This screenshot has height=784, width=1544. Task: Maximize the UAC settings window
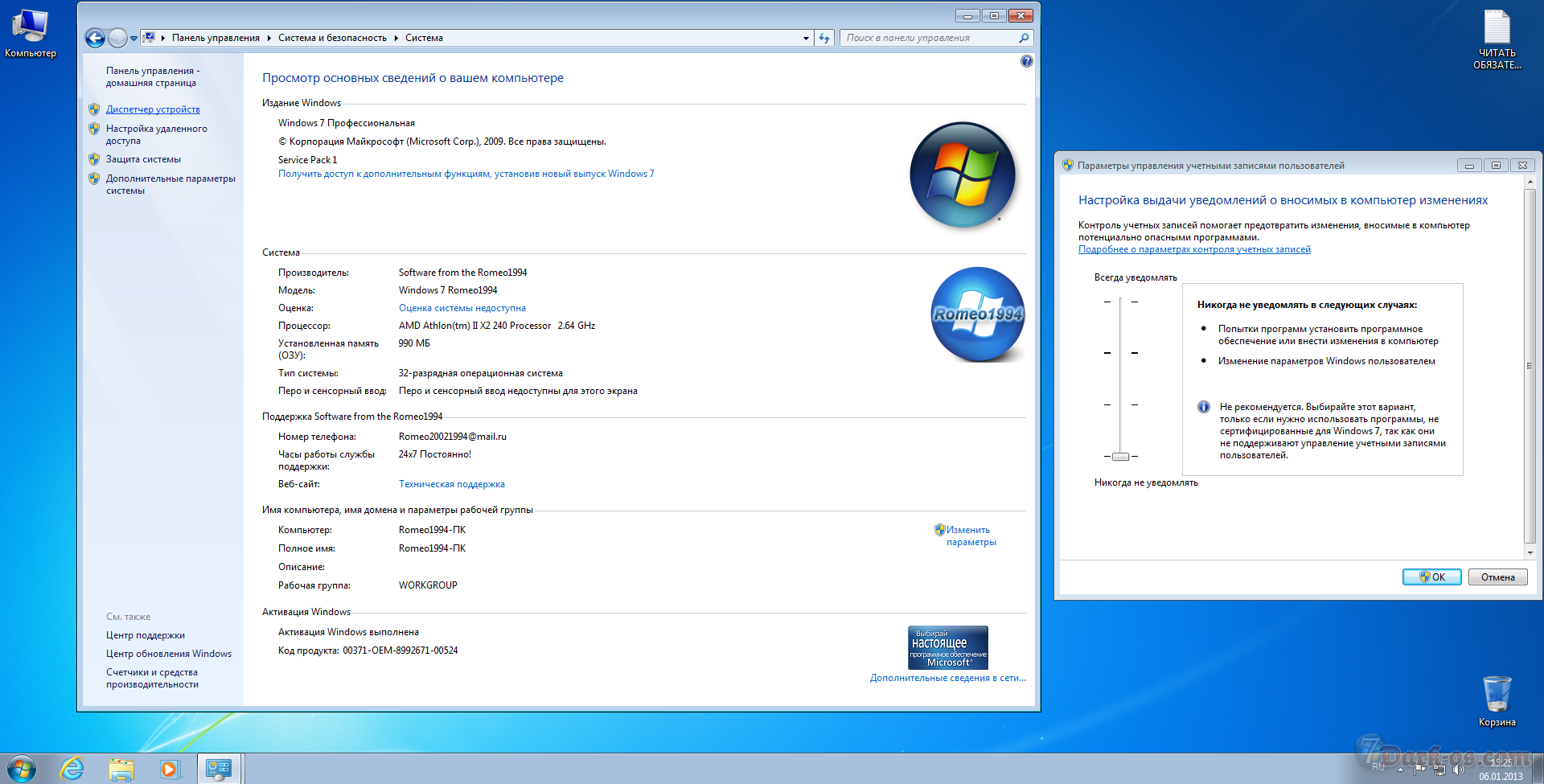1496,165
